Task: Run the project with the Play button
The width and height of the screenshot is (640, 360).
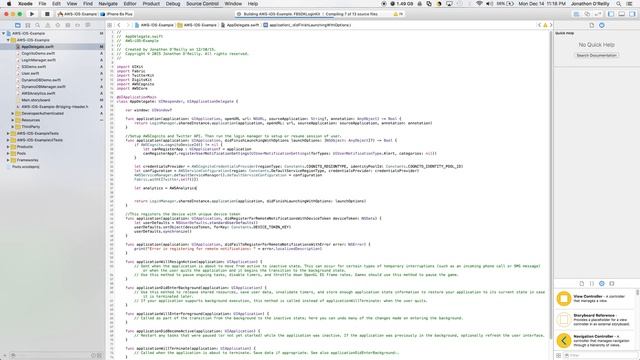Action: 32,14
